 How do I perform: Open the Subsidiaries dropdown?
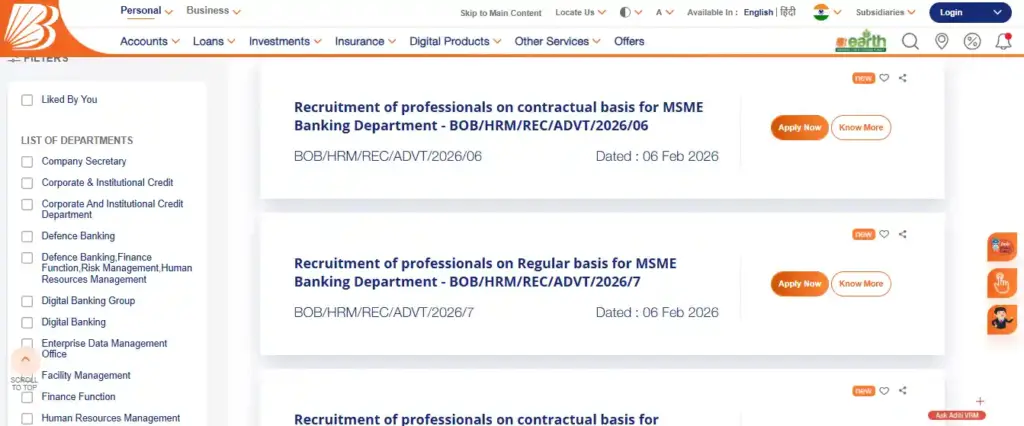(885, 13)
